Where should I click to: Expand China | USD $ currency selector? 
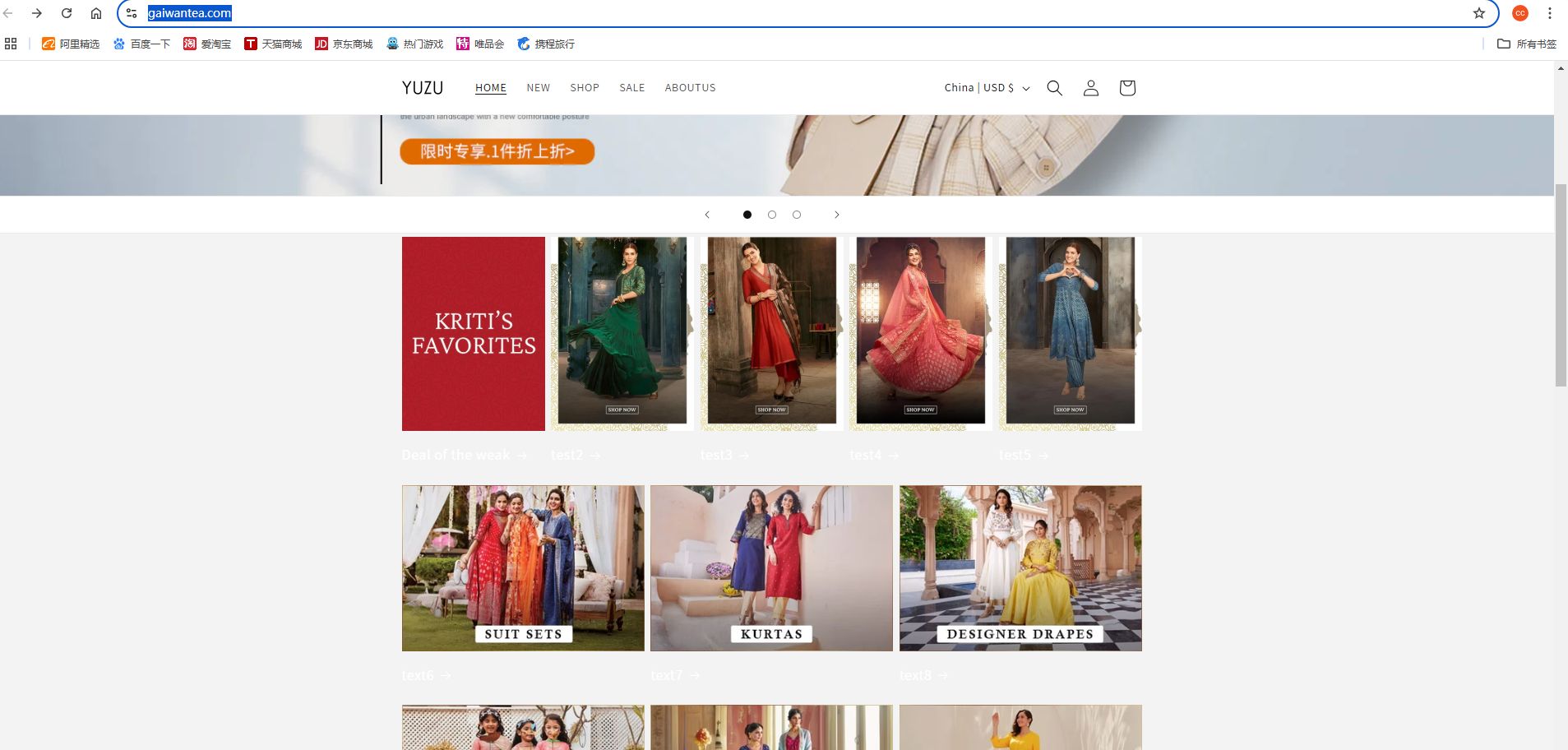[987, 88]
